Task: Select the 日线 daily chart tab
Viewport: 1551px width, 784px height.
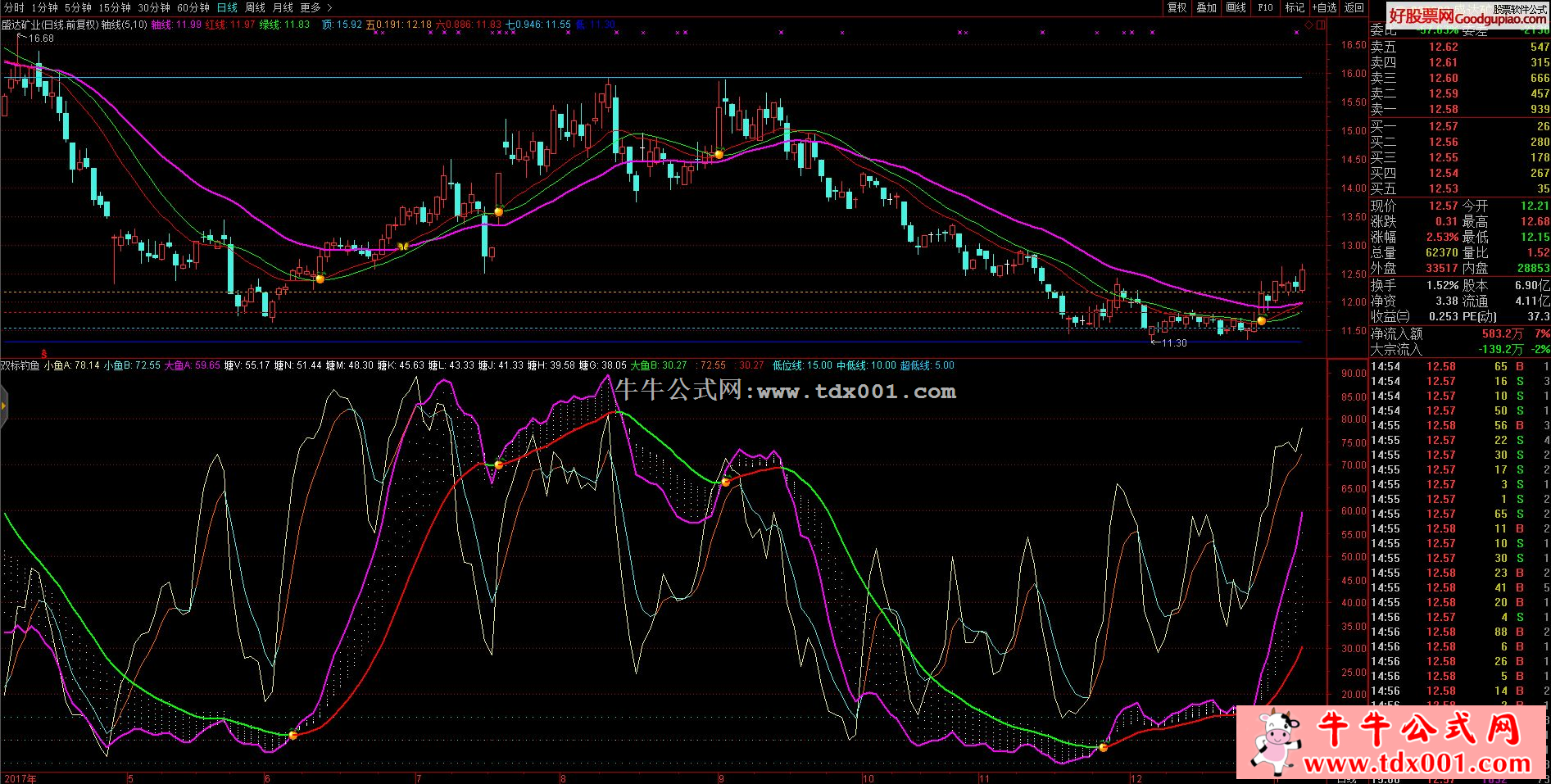Action: coord(227,7)
